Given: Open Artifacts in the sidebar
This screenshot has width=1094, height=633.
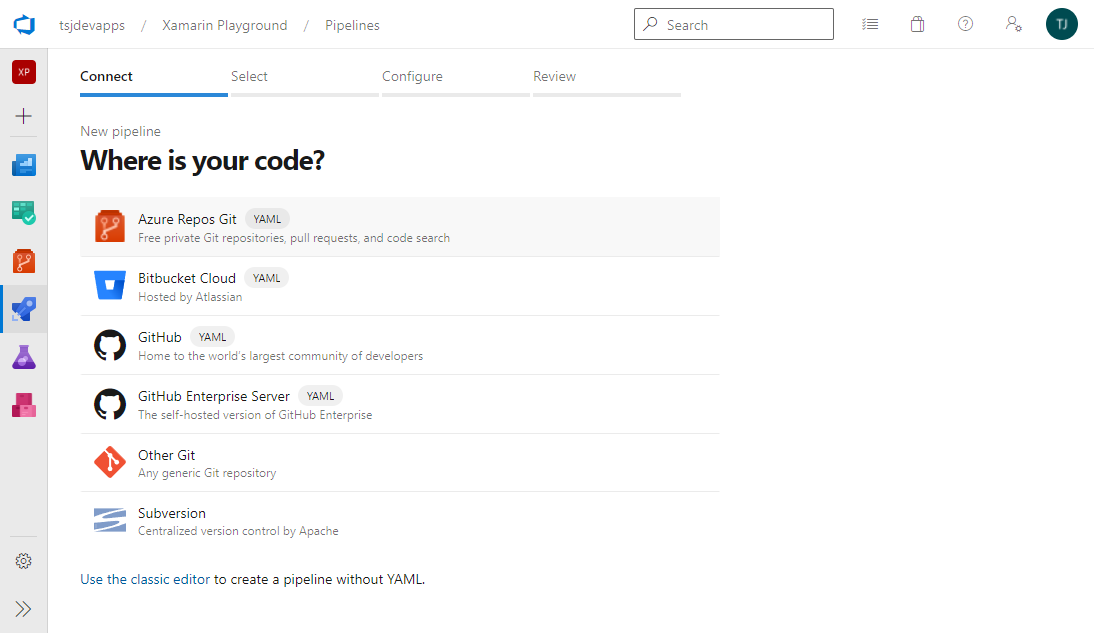Looking at the screenshot, I should (24, 405).
